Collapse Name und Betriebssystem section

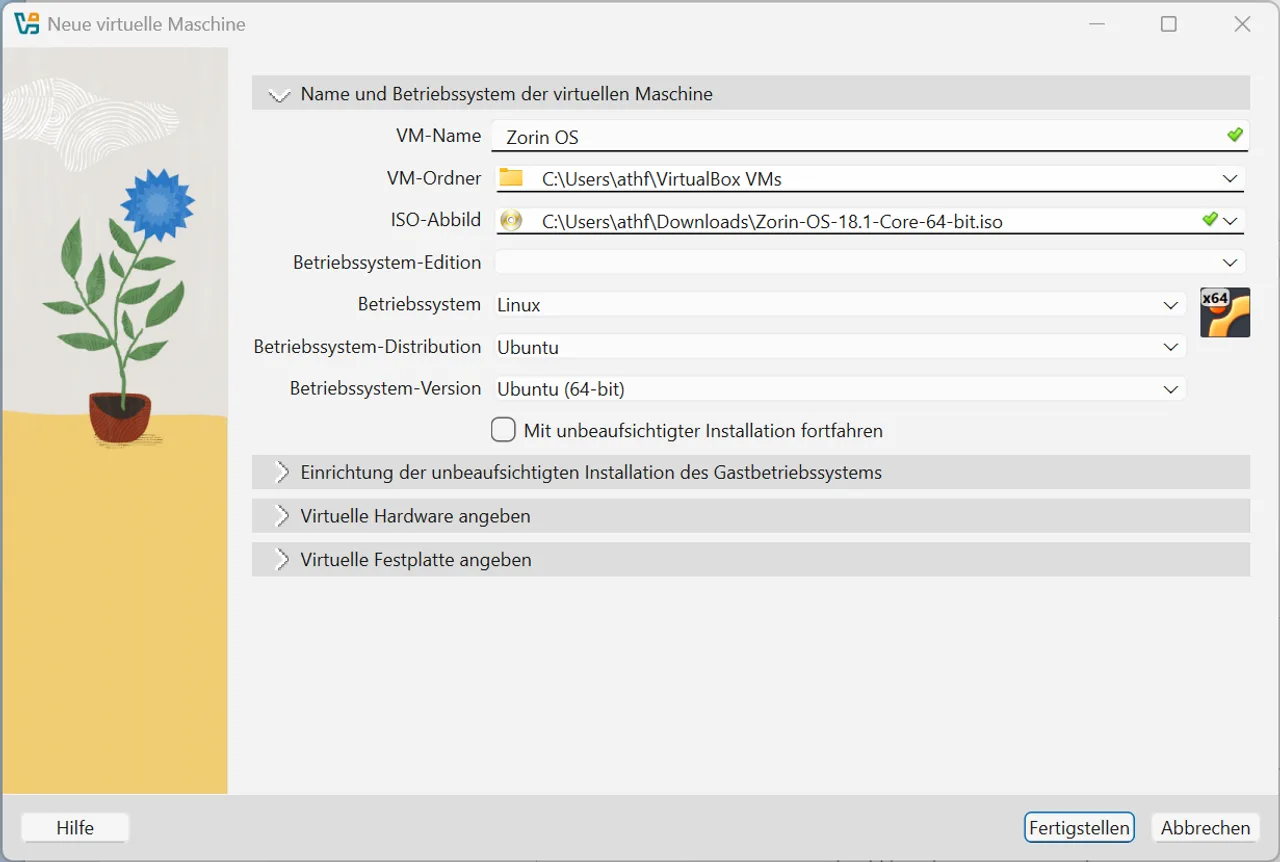tap(751, 94)
